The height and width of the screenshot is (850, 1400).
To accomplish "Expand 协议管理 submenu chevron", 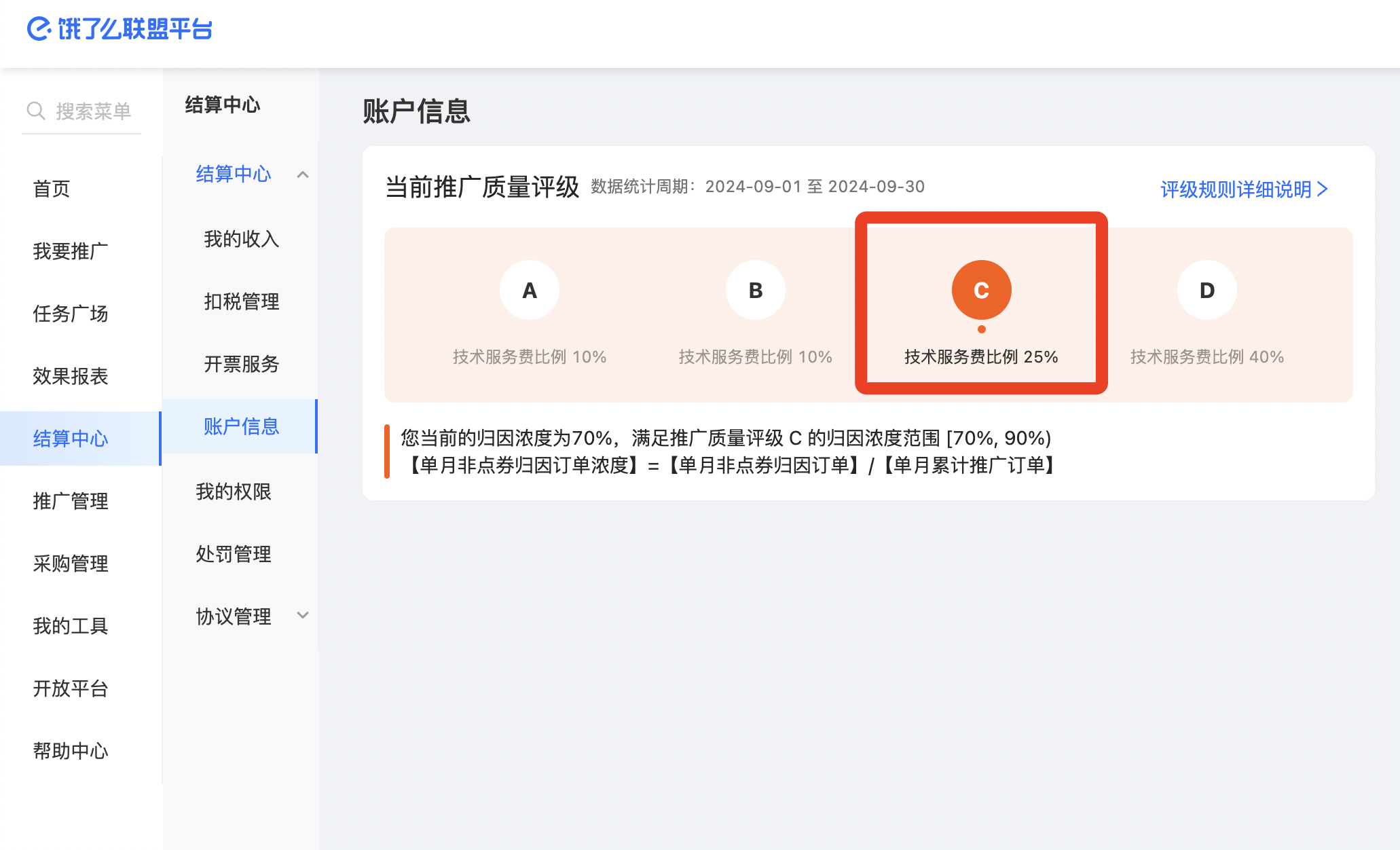I will tap(303, 616).
